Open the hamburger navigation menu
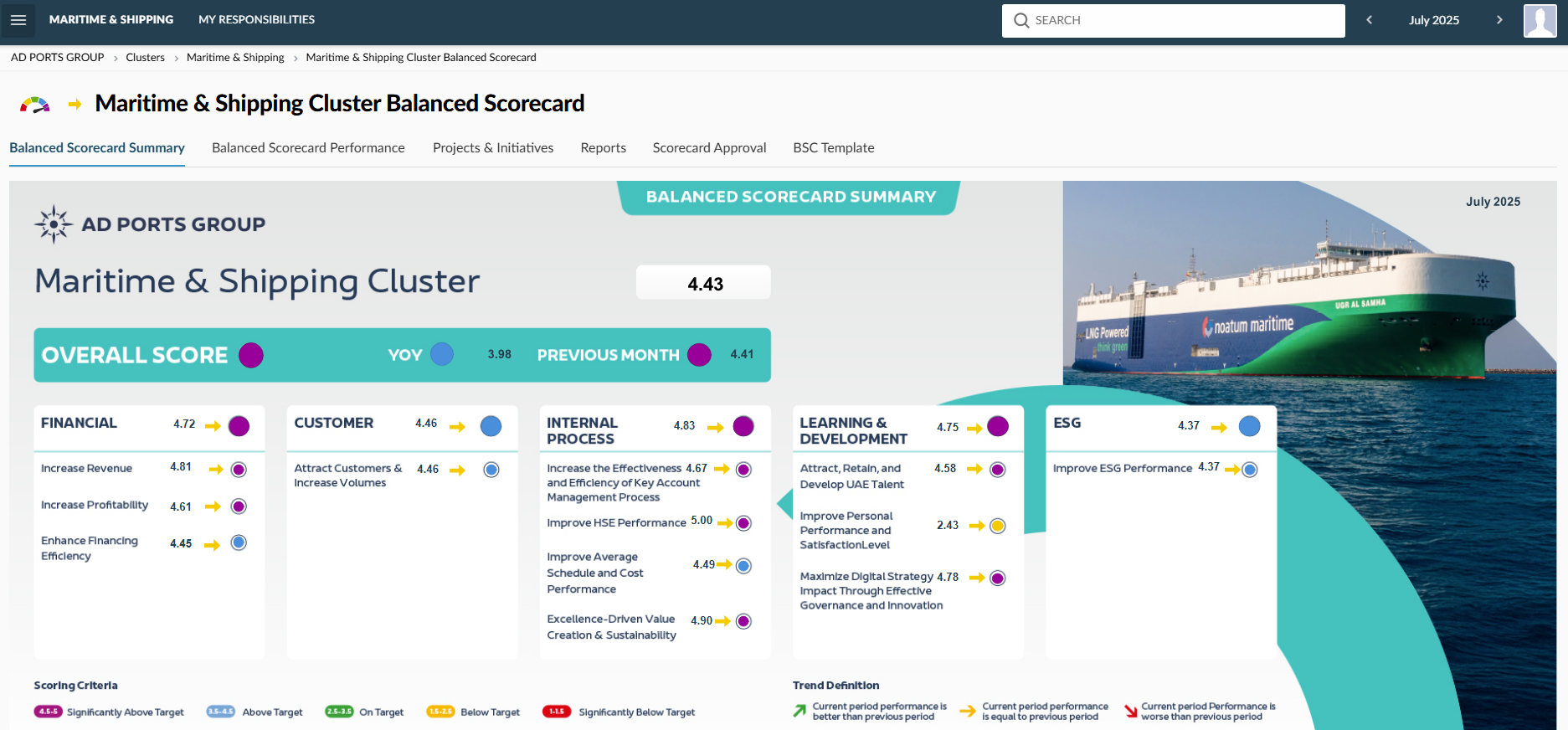 coord(18,20)
